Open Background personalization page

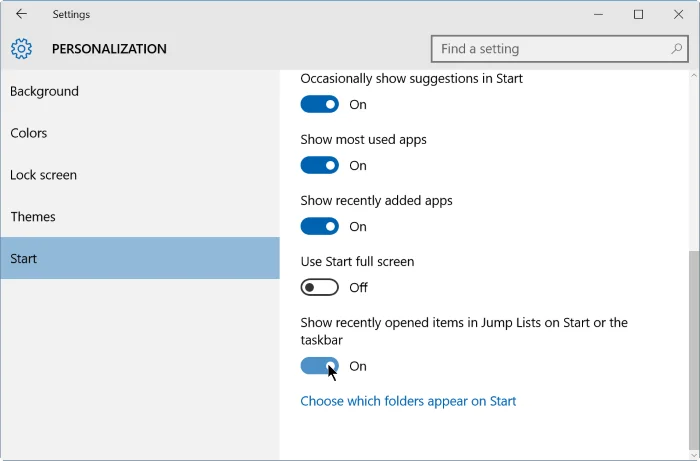click(140, 91)
